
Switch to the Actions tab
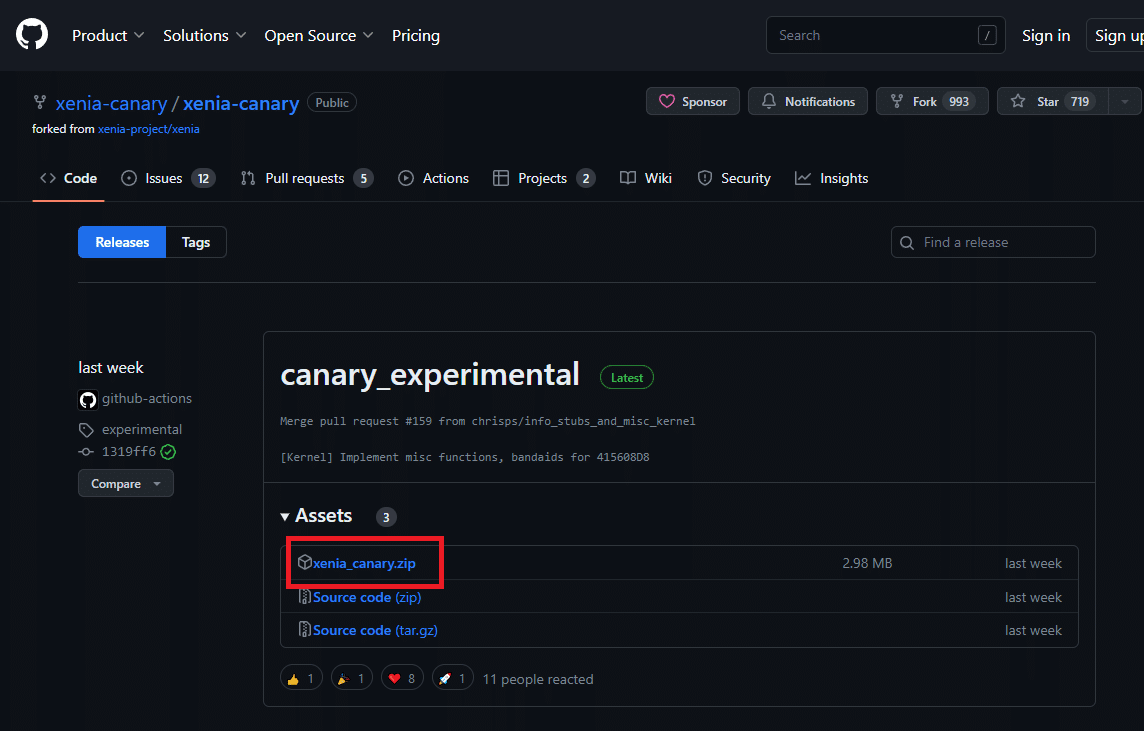click(x=433, y=178)
